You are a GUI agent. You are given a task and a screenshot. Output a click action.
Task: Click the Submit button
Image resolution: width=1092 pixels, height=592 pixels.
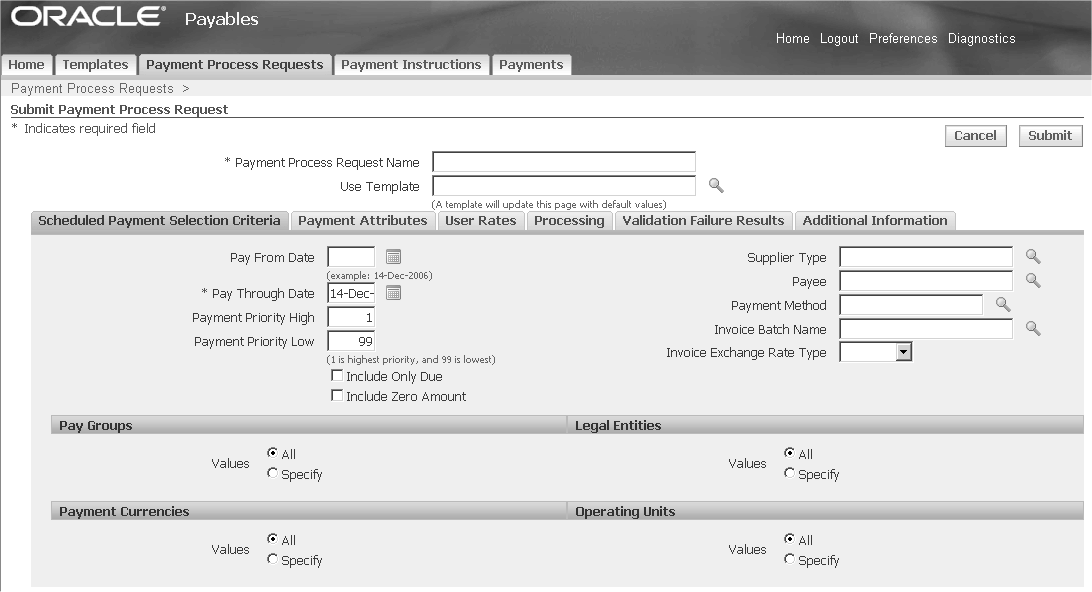point(1050,136)
